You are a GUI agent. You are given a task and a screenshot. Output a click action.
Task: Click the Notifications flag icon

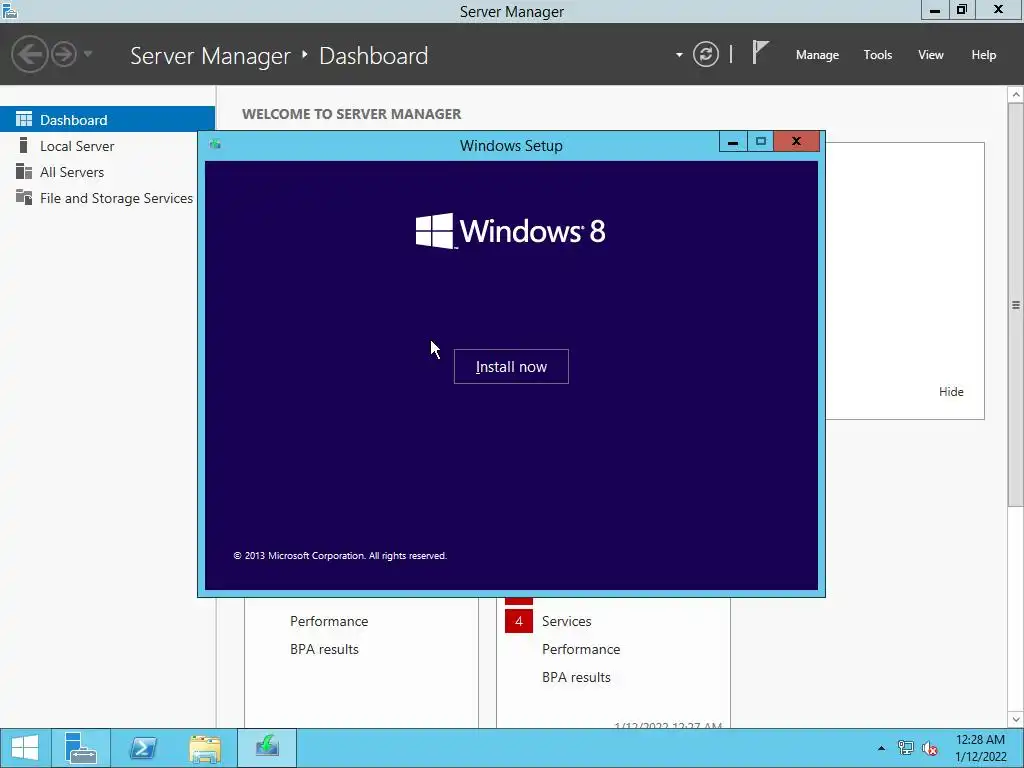pyautogui.click(x=760, y=52)
